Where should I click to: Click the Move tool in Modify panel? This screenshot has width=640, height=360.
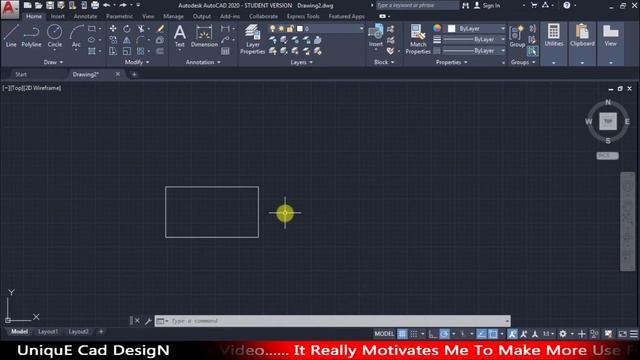coord(113,29)
